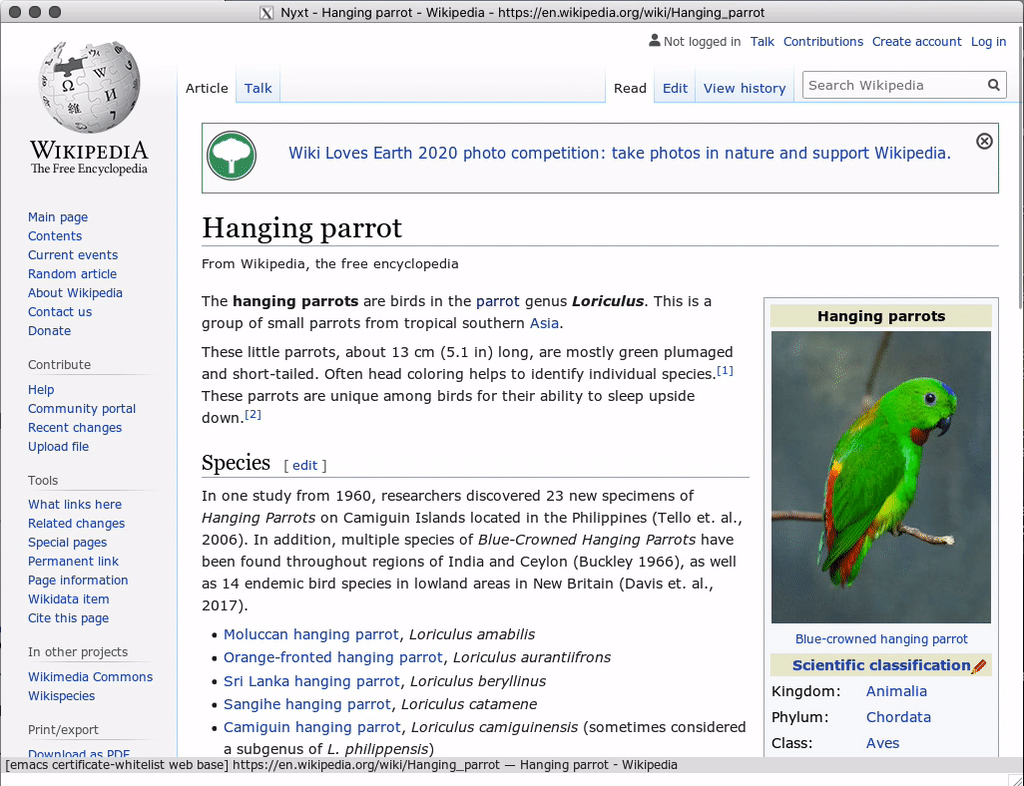Open Wikimedia Commons

coord(90,677)
